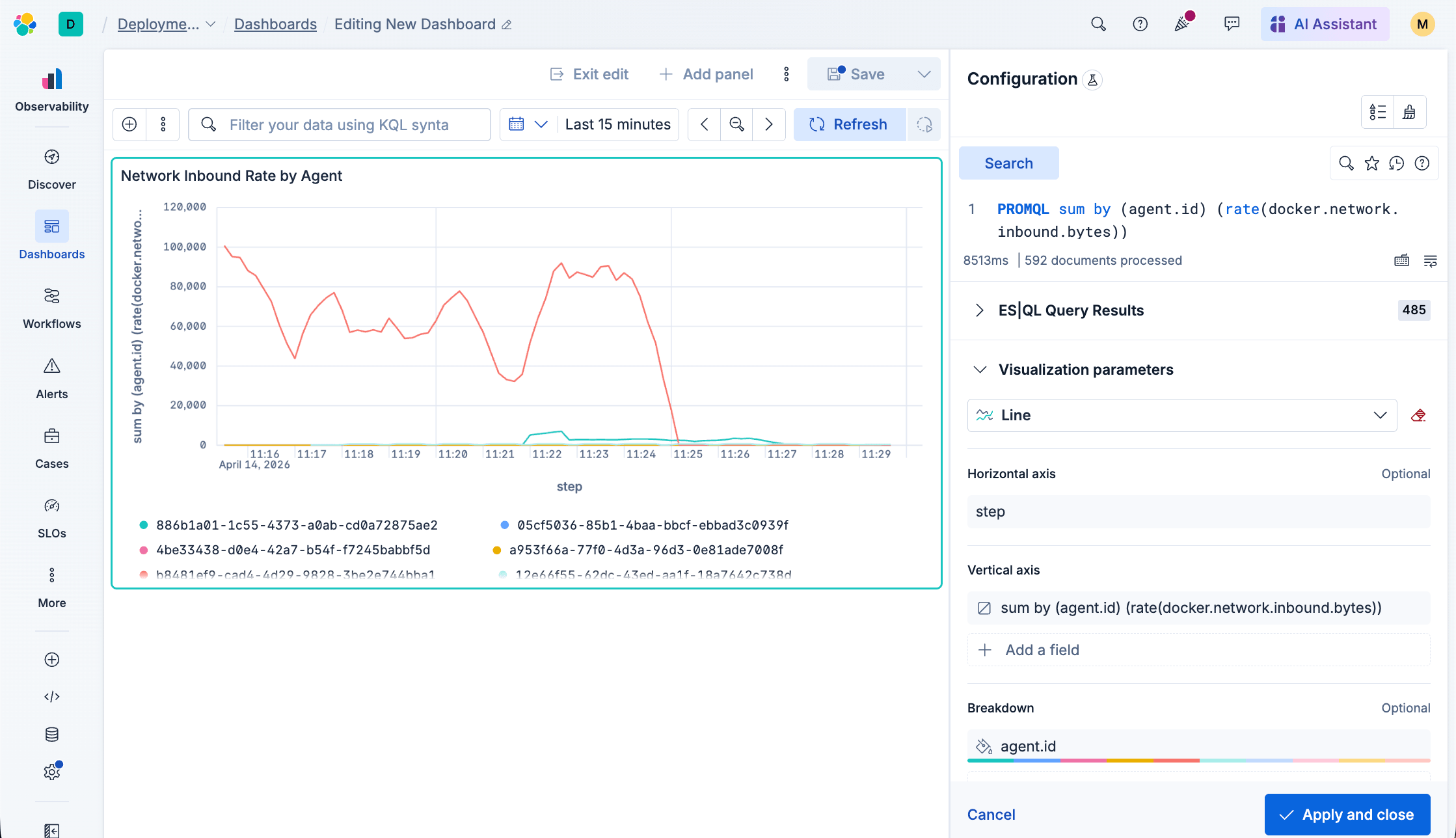1456x838 pixels.
Task: Collapse the Visualization parameters section
Action: pyautogui.click(x=980, y=369)
